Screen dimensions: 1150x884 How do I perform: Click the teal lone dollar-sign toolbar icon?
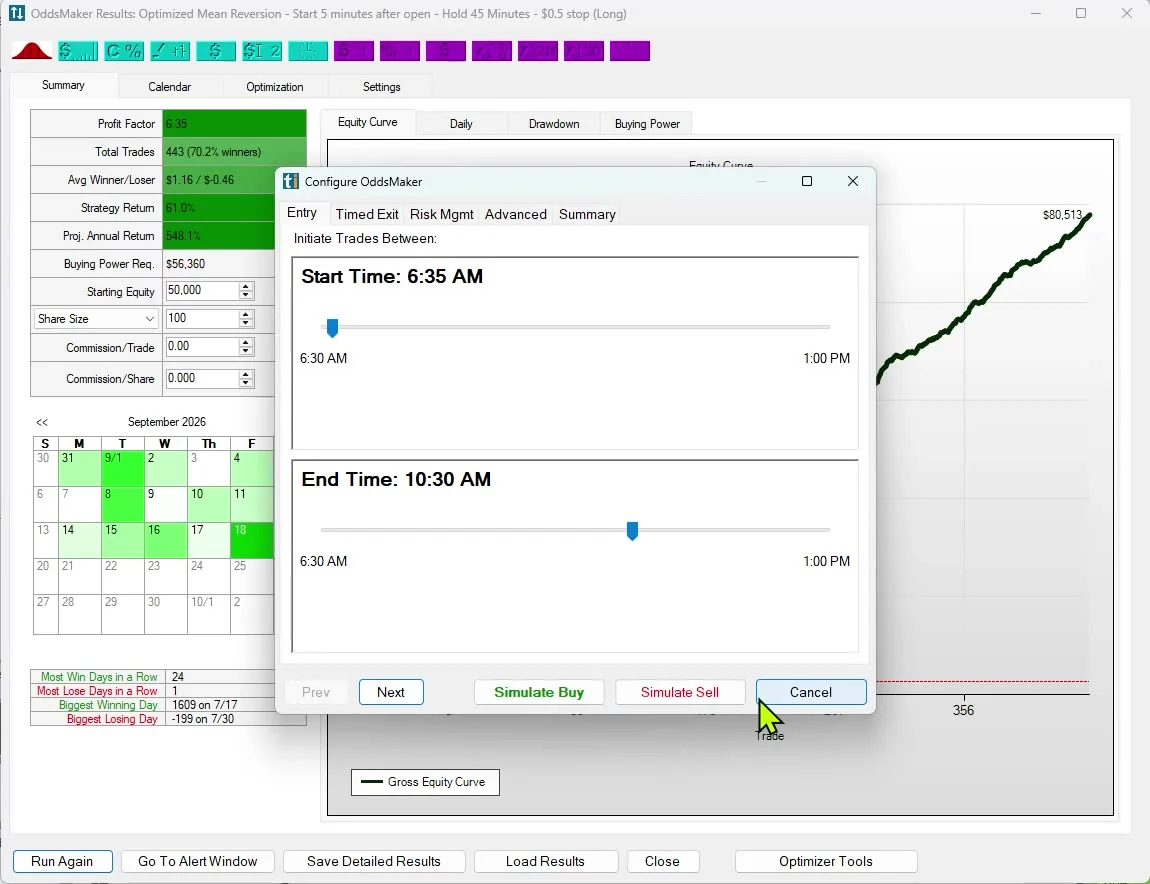[x=216, y=51]
